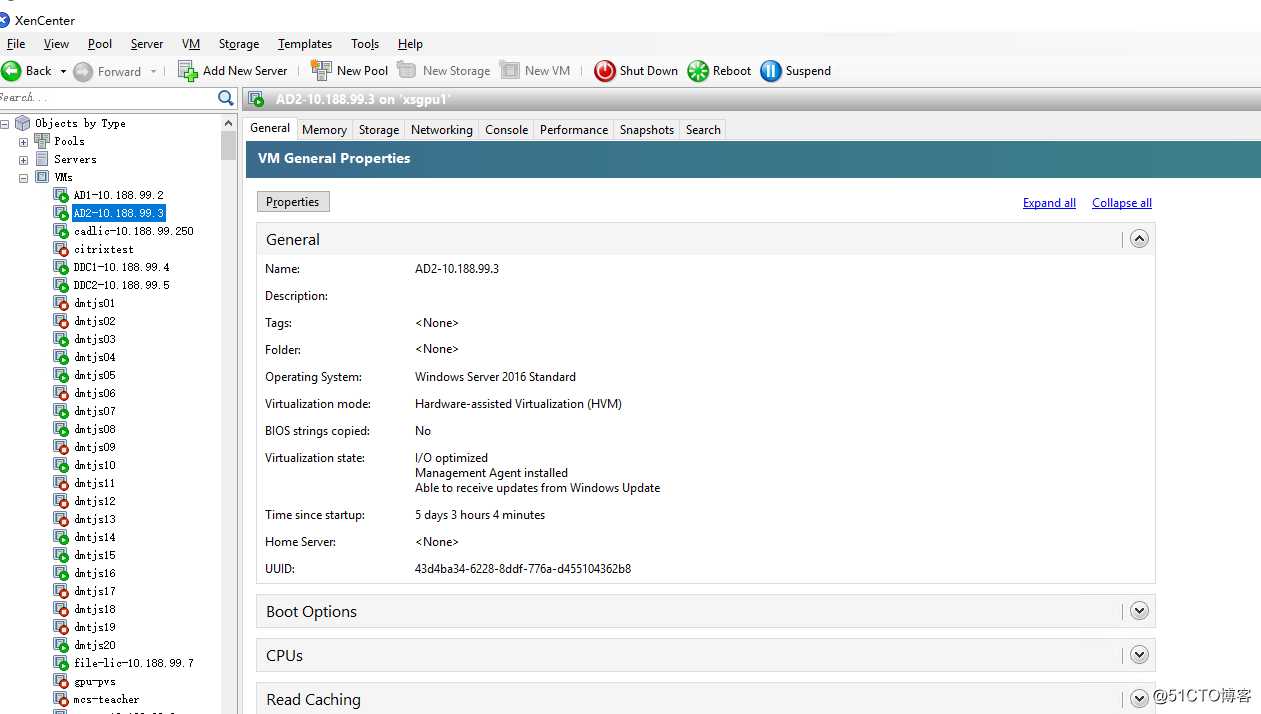This screenshot has width=1261, height=714.
Task: Switch to the Console tab
Action: 506,130
